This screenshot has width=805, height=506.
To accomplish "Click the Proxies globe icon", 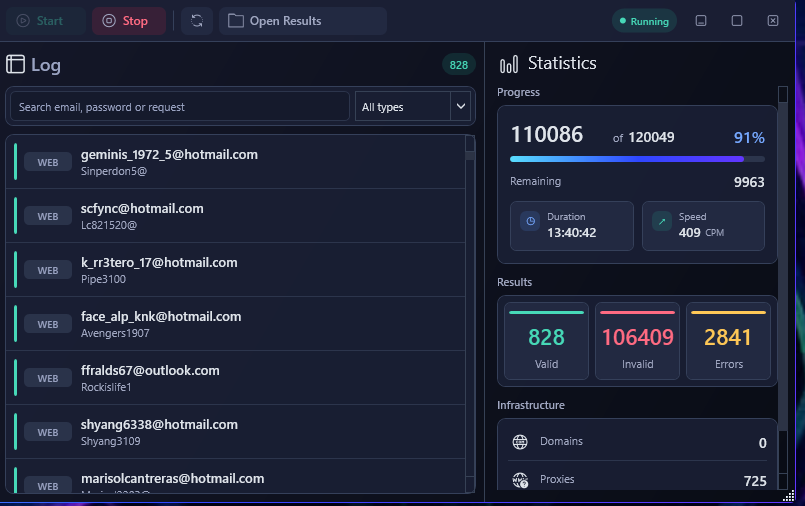I will [520, 480].
